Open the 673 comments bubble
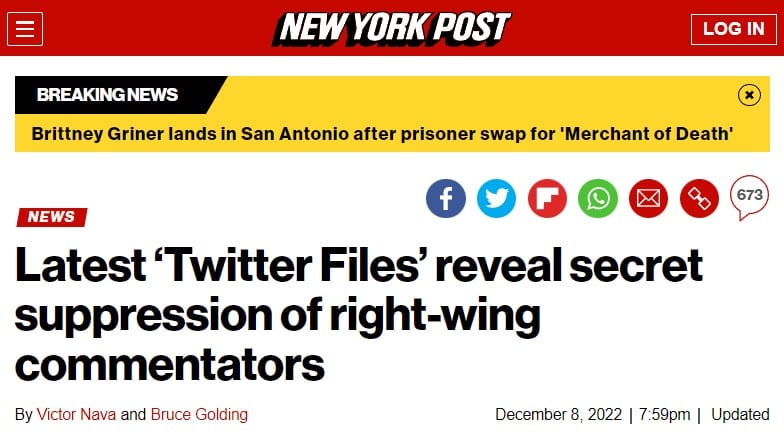Viewport: 784px width, 436px height. tap(750, 195)
